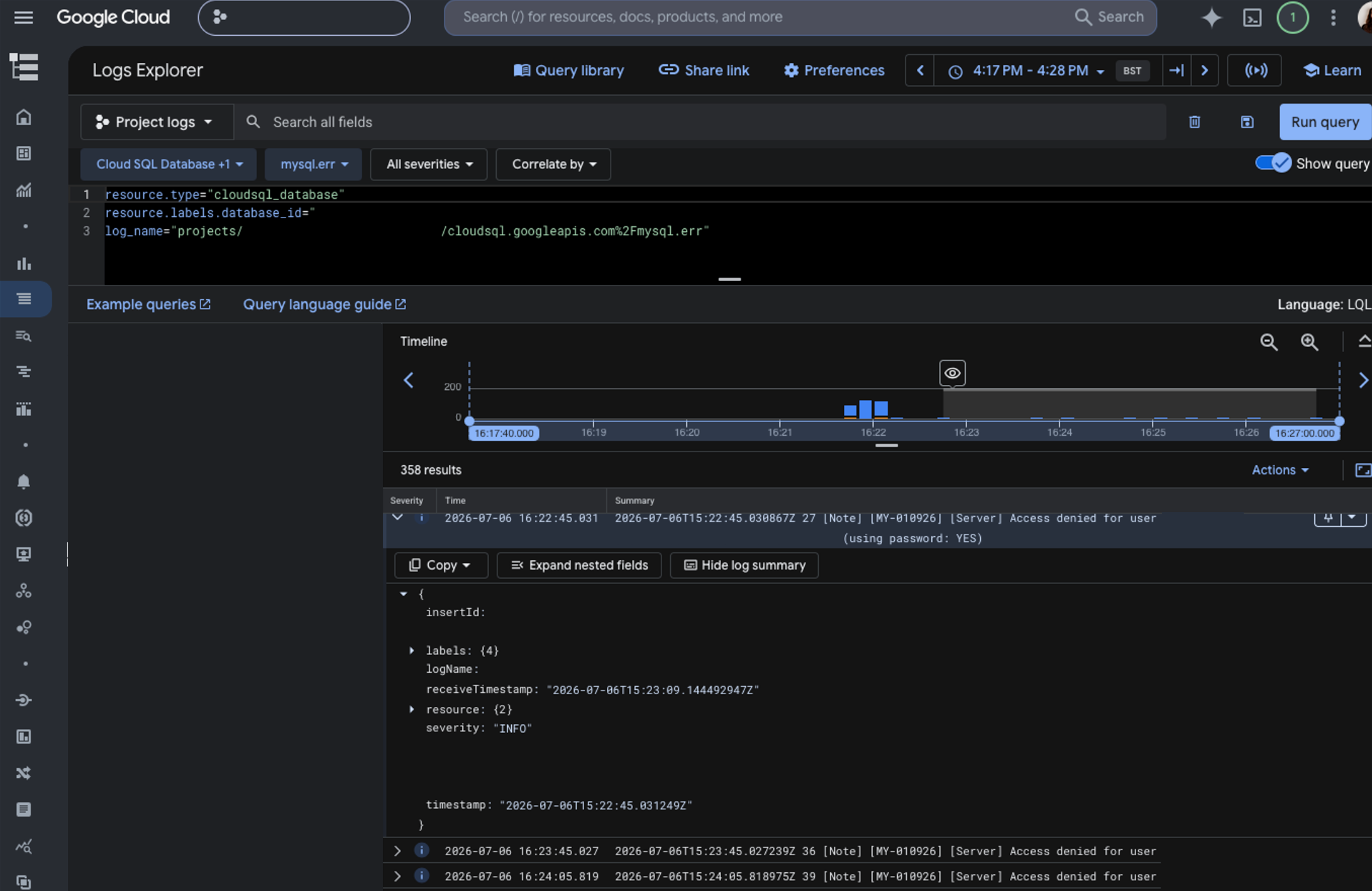This screenshot has height=891, width=1372.
Task: Click query editor line with resource.type
Action: point(224,194)
